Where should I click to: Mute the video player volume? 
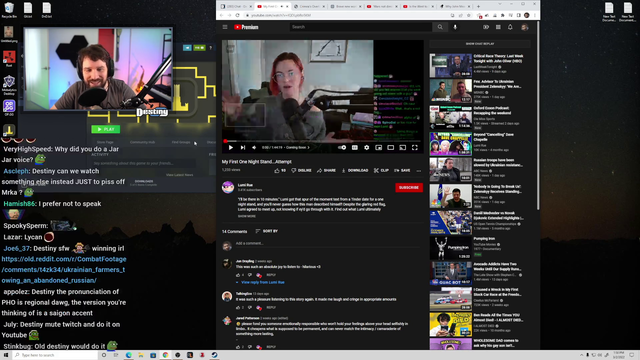coord(254,147)
